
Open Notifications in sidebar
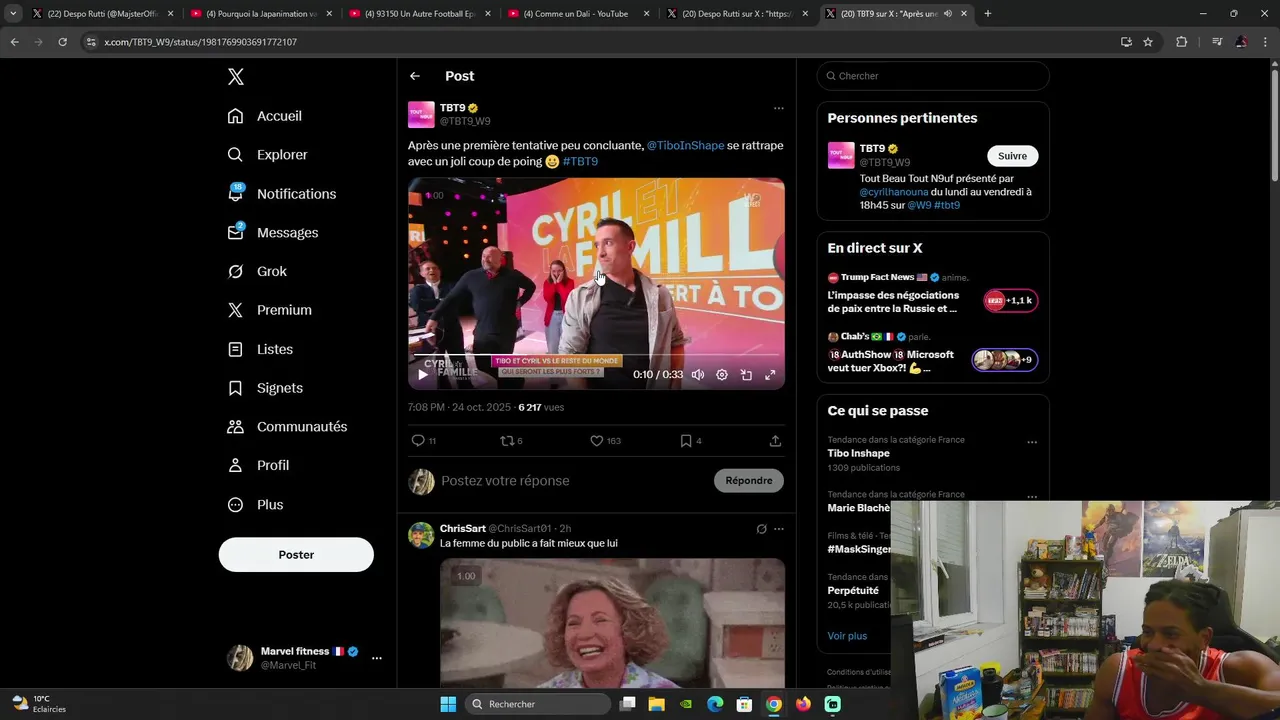(281, 194)
